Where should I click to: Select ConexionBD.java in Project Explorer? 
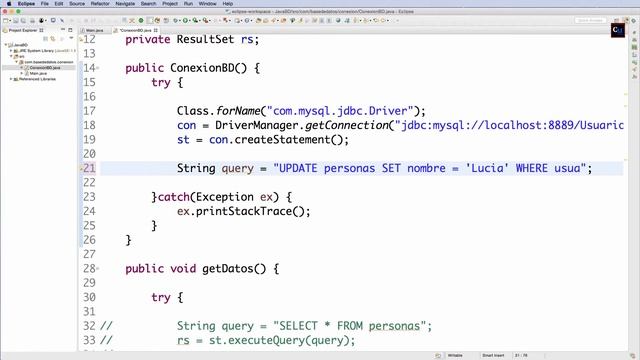pyautogui.click(x=44, y=68)
